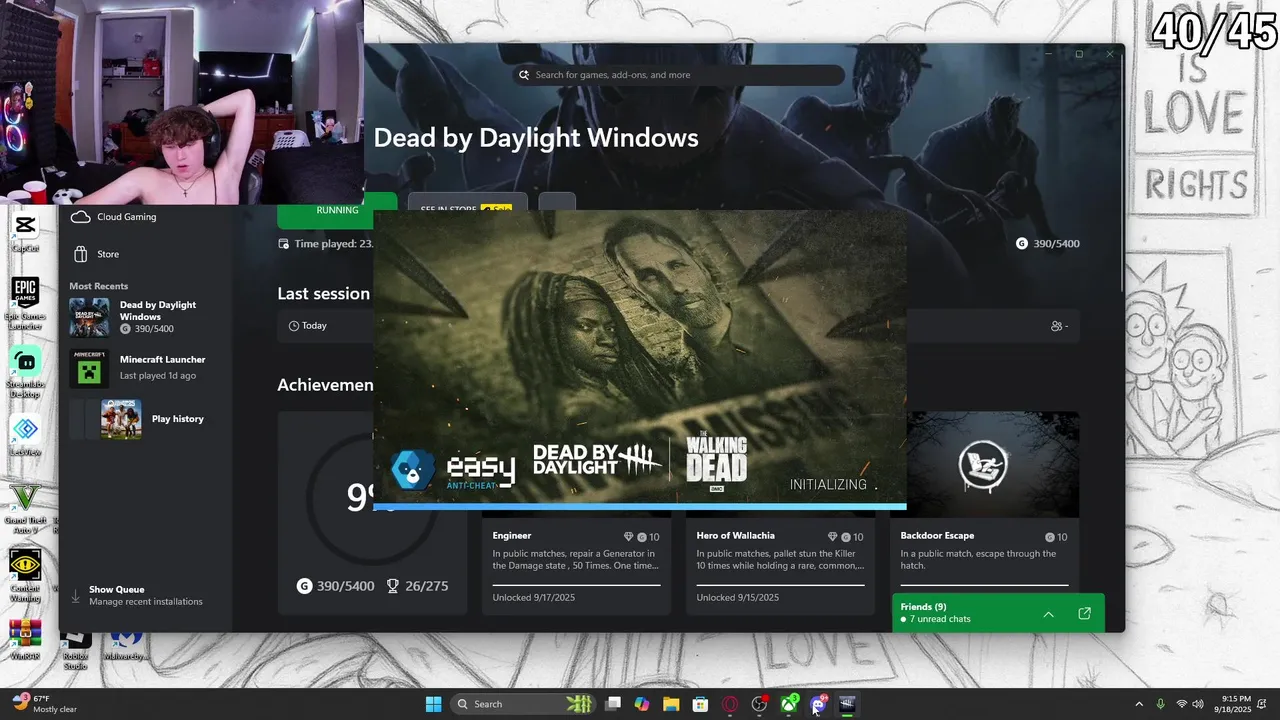This screenshot has height=720, width=1280.
Task: Open Copilot from the taskbar
Action: (642, 704)
